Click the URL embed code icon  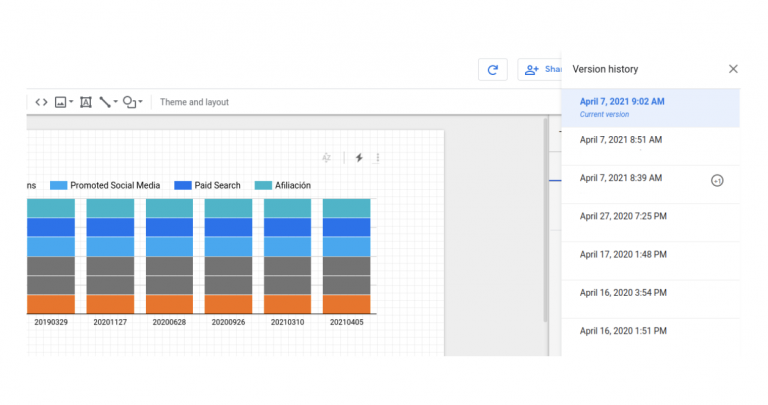pyautogui.click(x=41, y=102)
